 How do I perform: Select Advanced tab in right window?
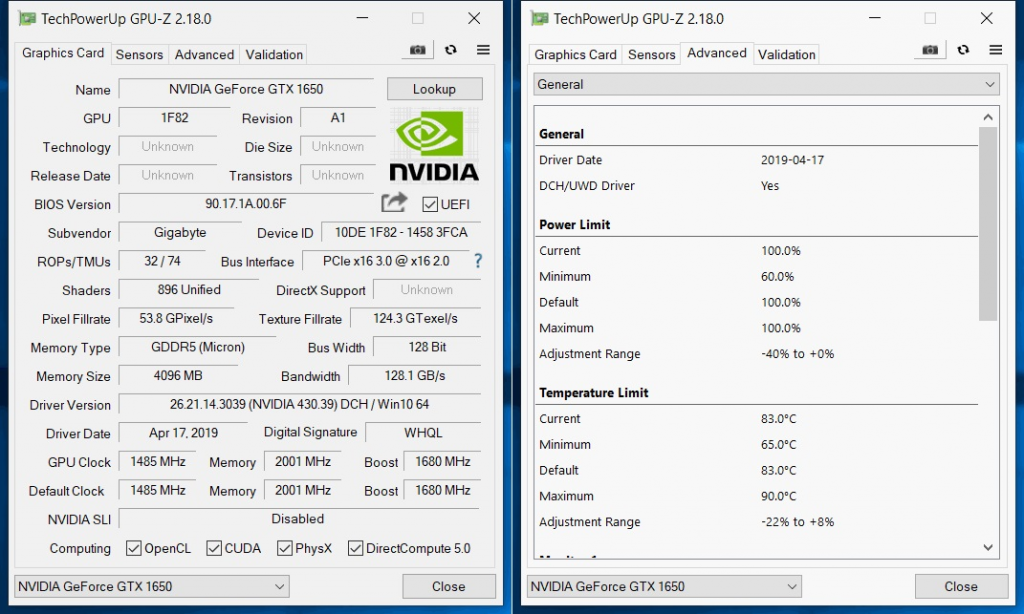[x=716, y=53]
